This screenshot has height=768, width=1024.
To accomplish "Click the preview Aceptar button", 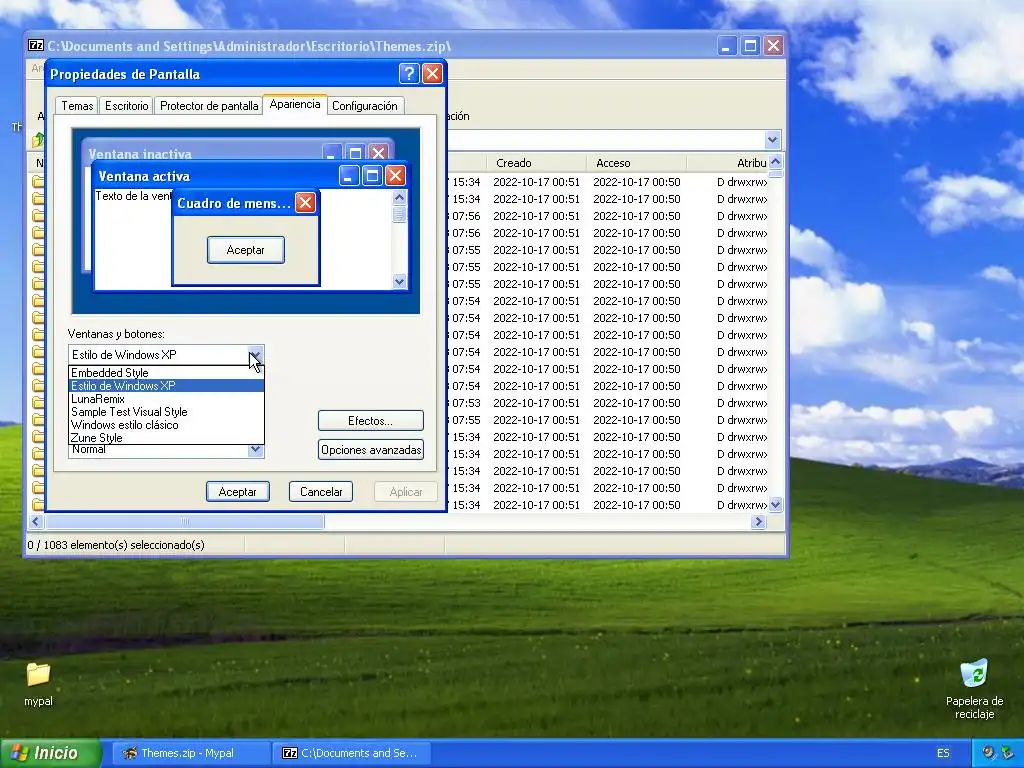I will coord(246,249).
